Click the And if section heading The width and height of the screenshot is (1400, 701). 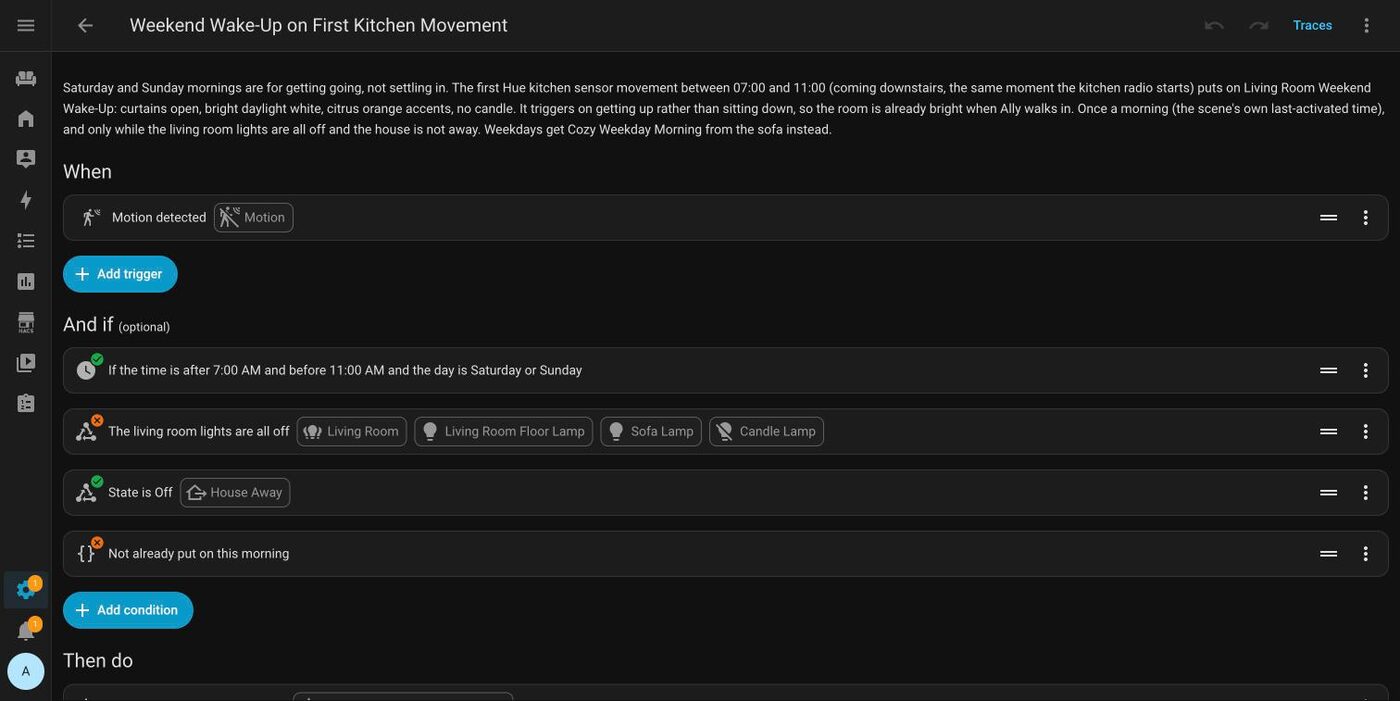pos(88,325)
